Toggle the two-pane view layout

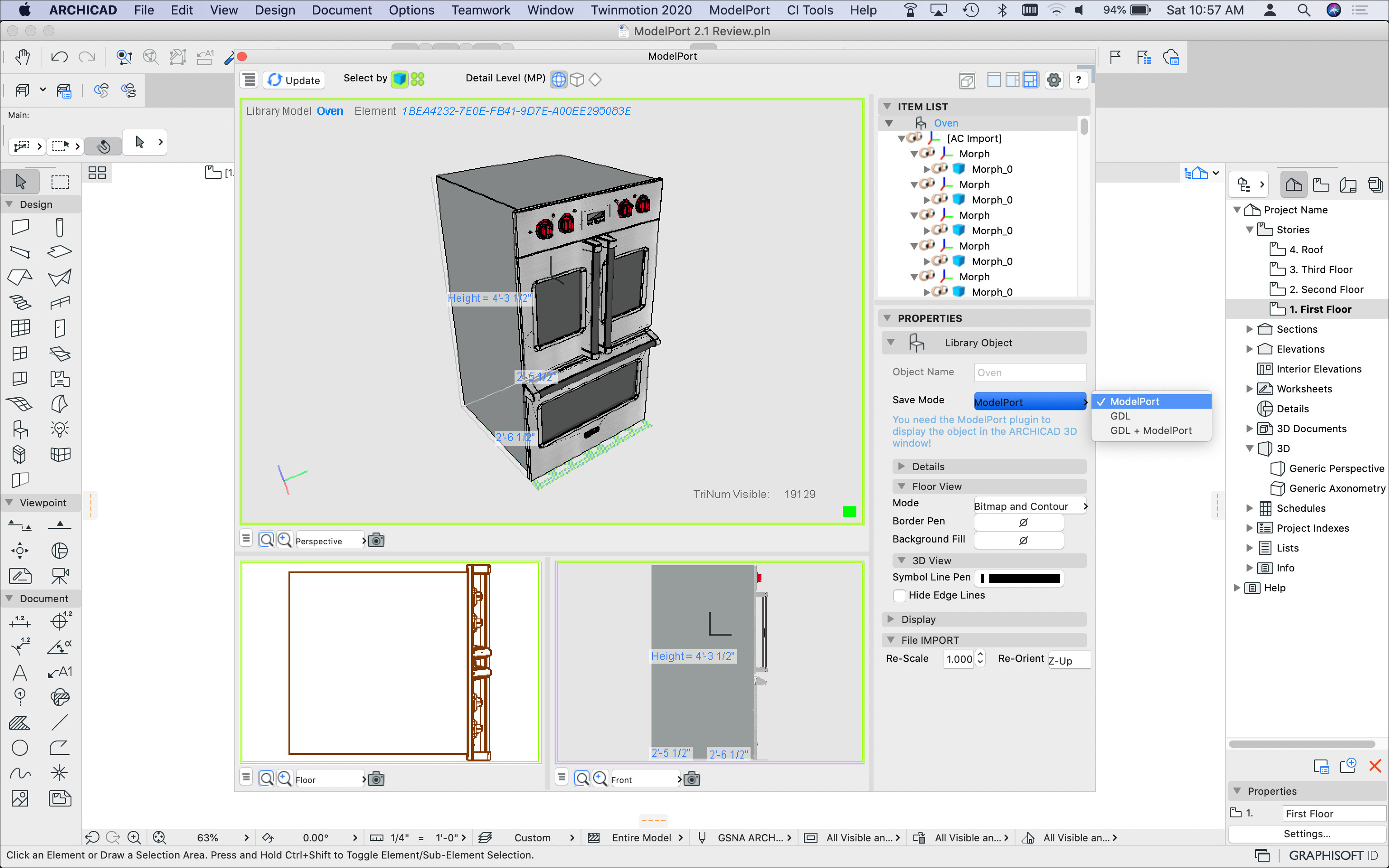(1012, 80)
